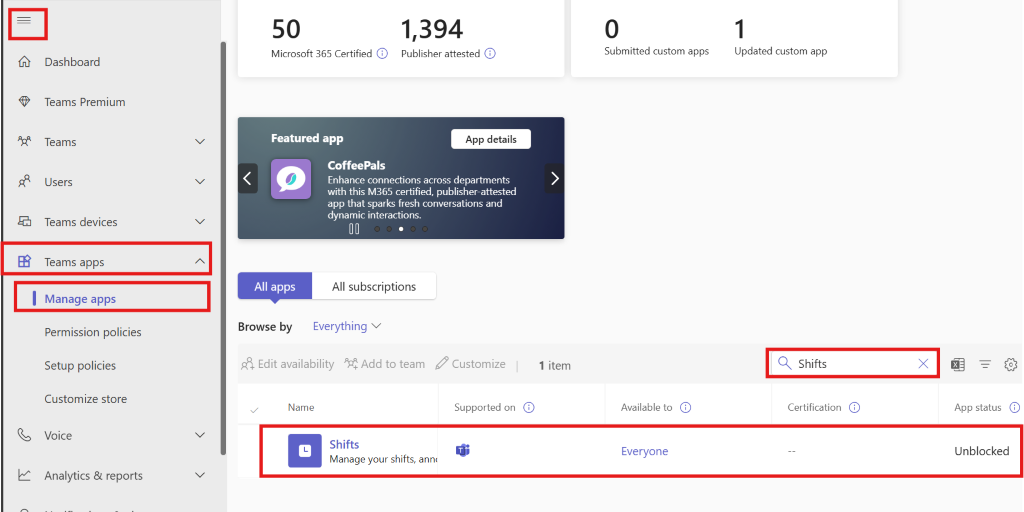Expand the Teams section chevron

[200, 142]
